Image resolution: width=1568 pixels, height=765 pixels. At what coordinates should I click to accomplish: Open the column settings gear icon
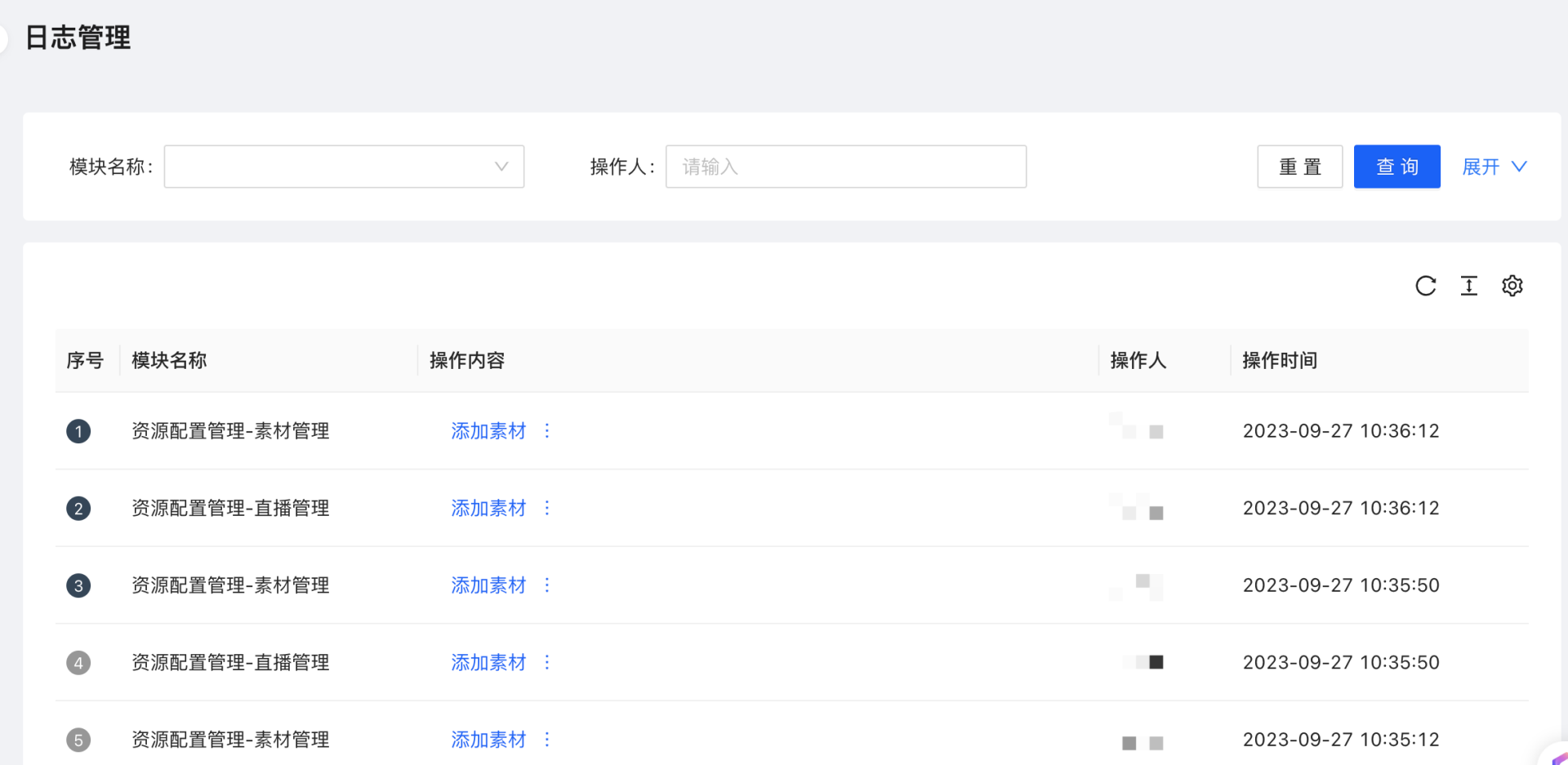[1512, 286]
